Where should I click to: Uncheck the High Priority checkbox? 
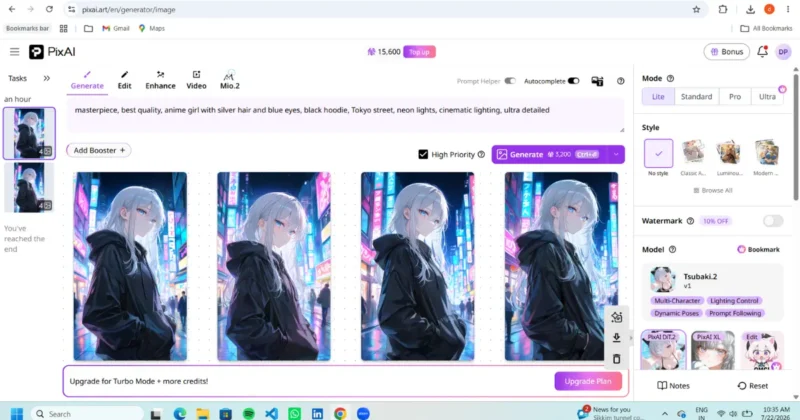coord(423,154)
